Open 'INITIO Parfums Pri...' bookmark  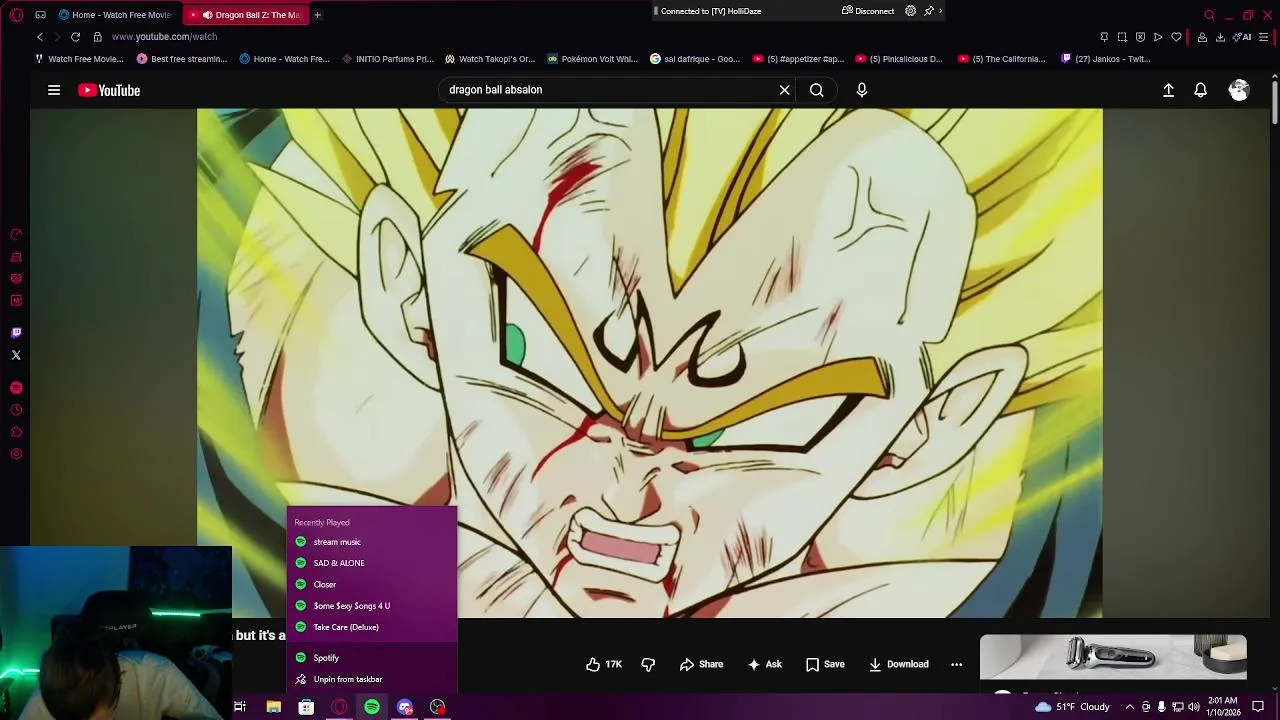[x=388, y=59]
